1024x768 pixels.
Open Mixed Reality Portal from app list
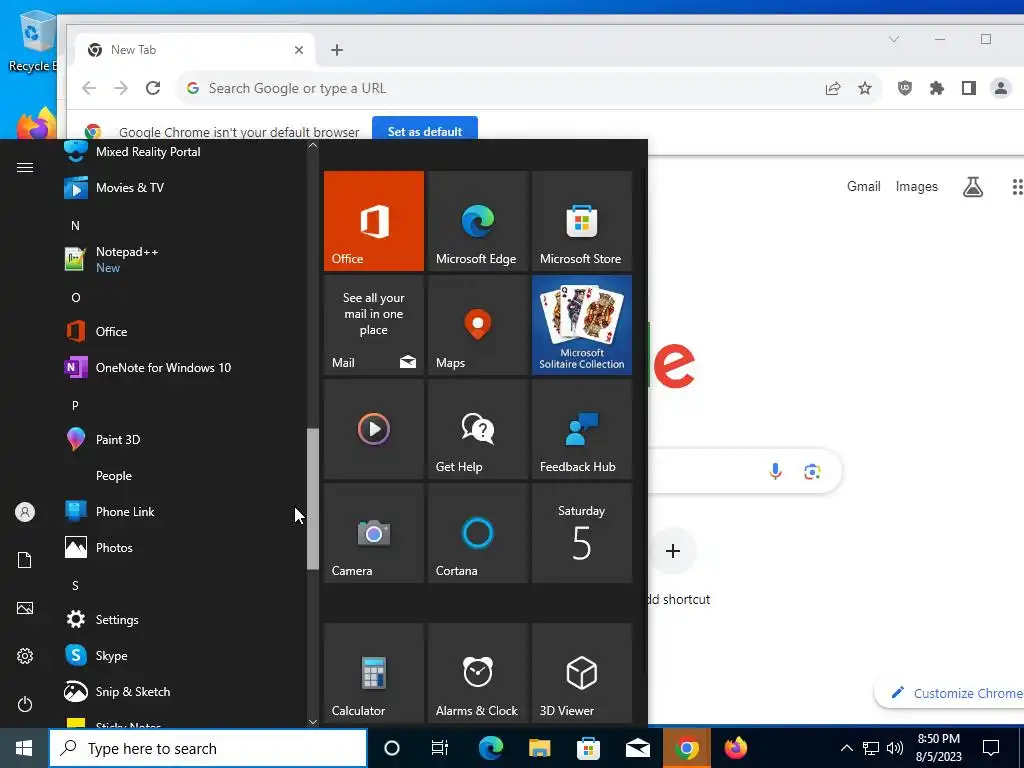tap(183, 152)
